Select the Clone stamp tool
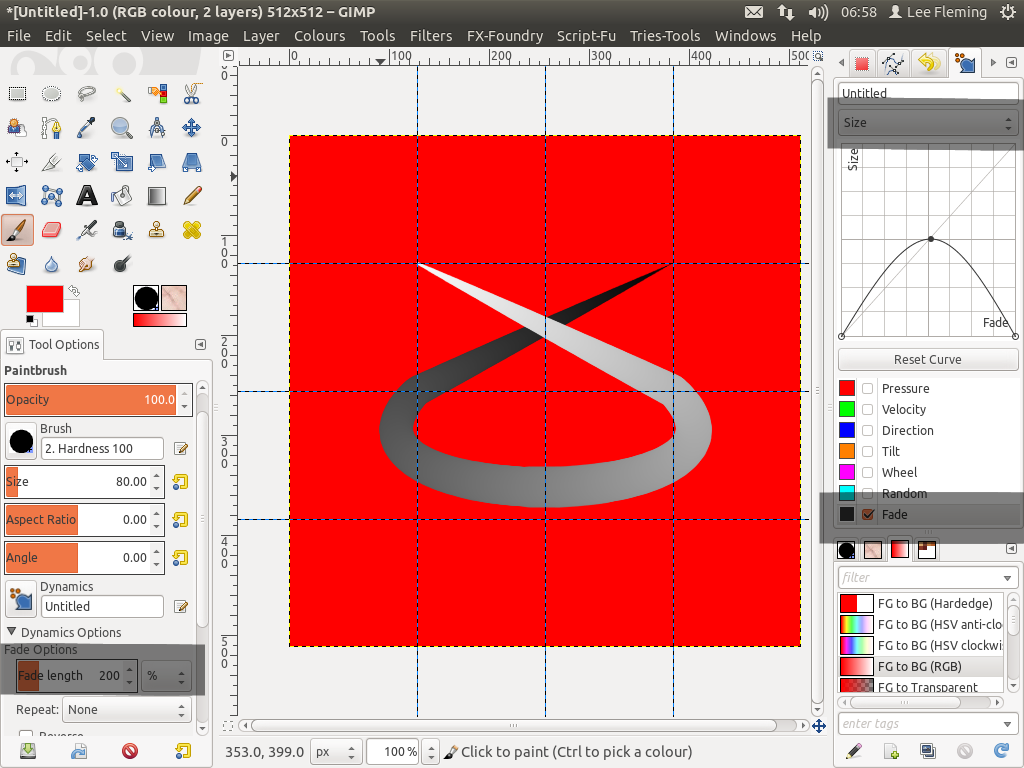The image size is (1024, 768). (x=157, y=230)
